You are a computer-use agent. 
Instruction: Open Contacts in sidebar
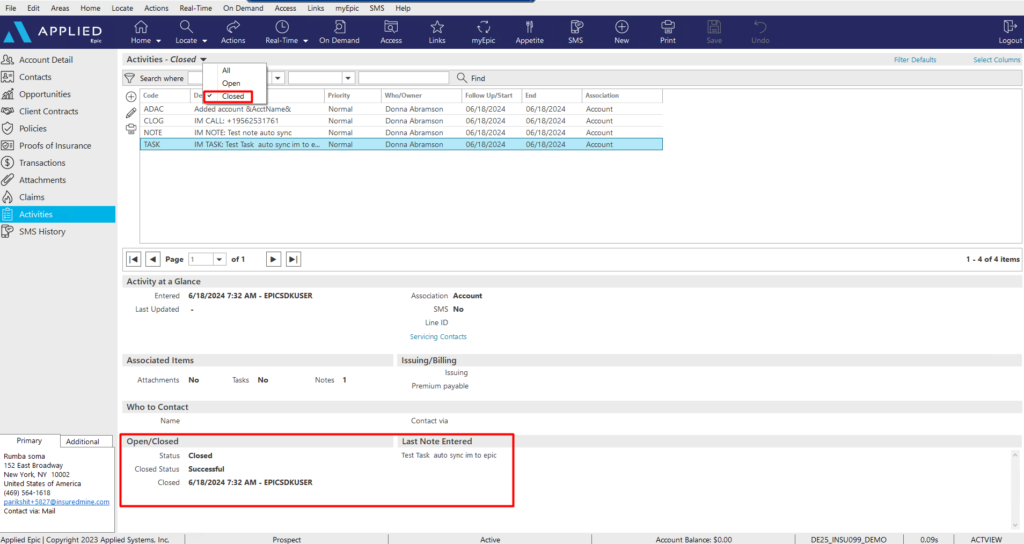point(35,77)
